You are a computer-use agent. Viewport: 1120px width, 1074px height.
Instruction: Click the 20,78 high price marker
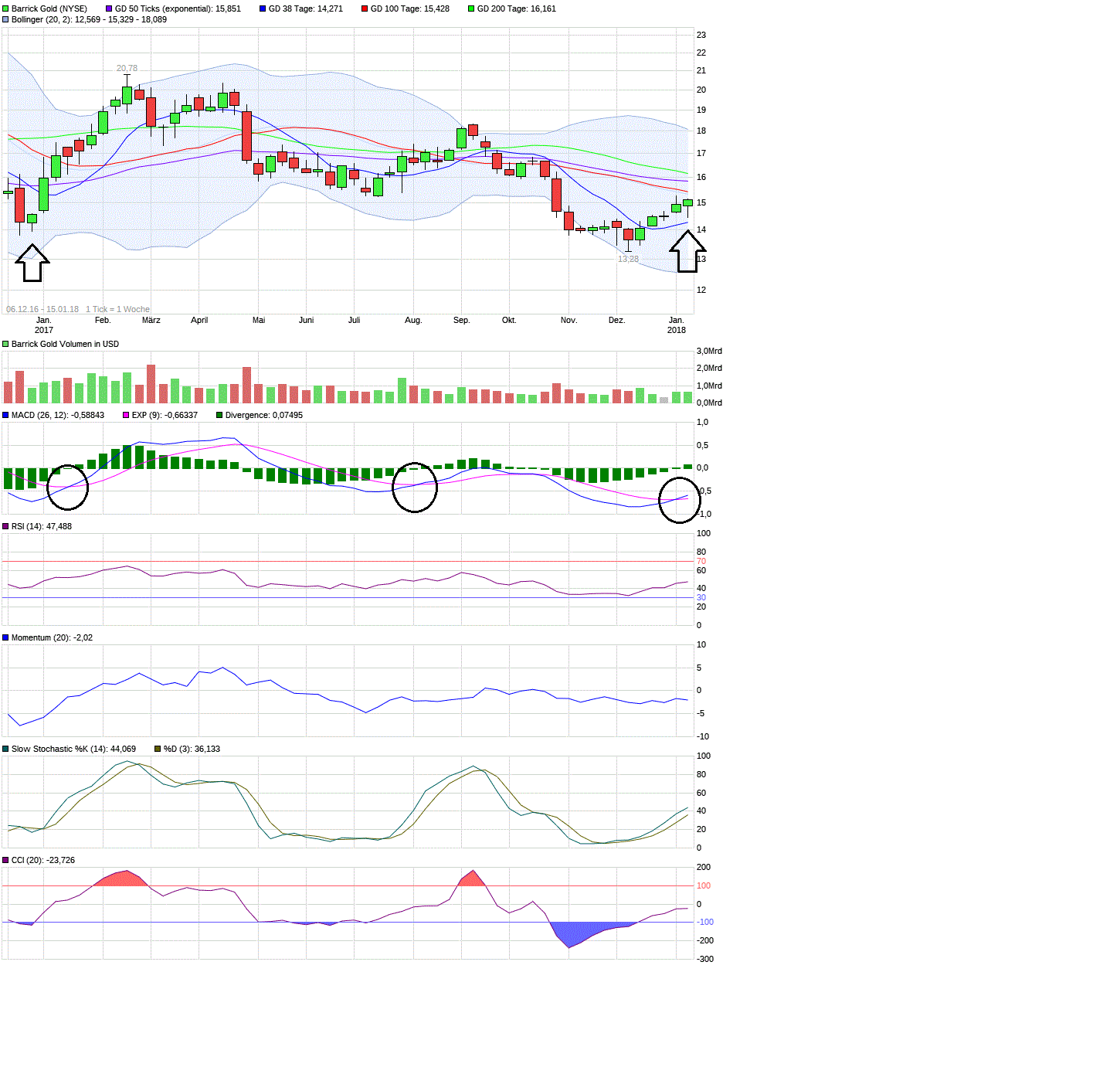[x=126, y=67]
